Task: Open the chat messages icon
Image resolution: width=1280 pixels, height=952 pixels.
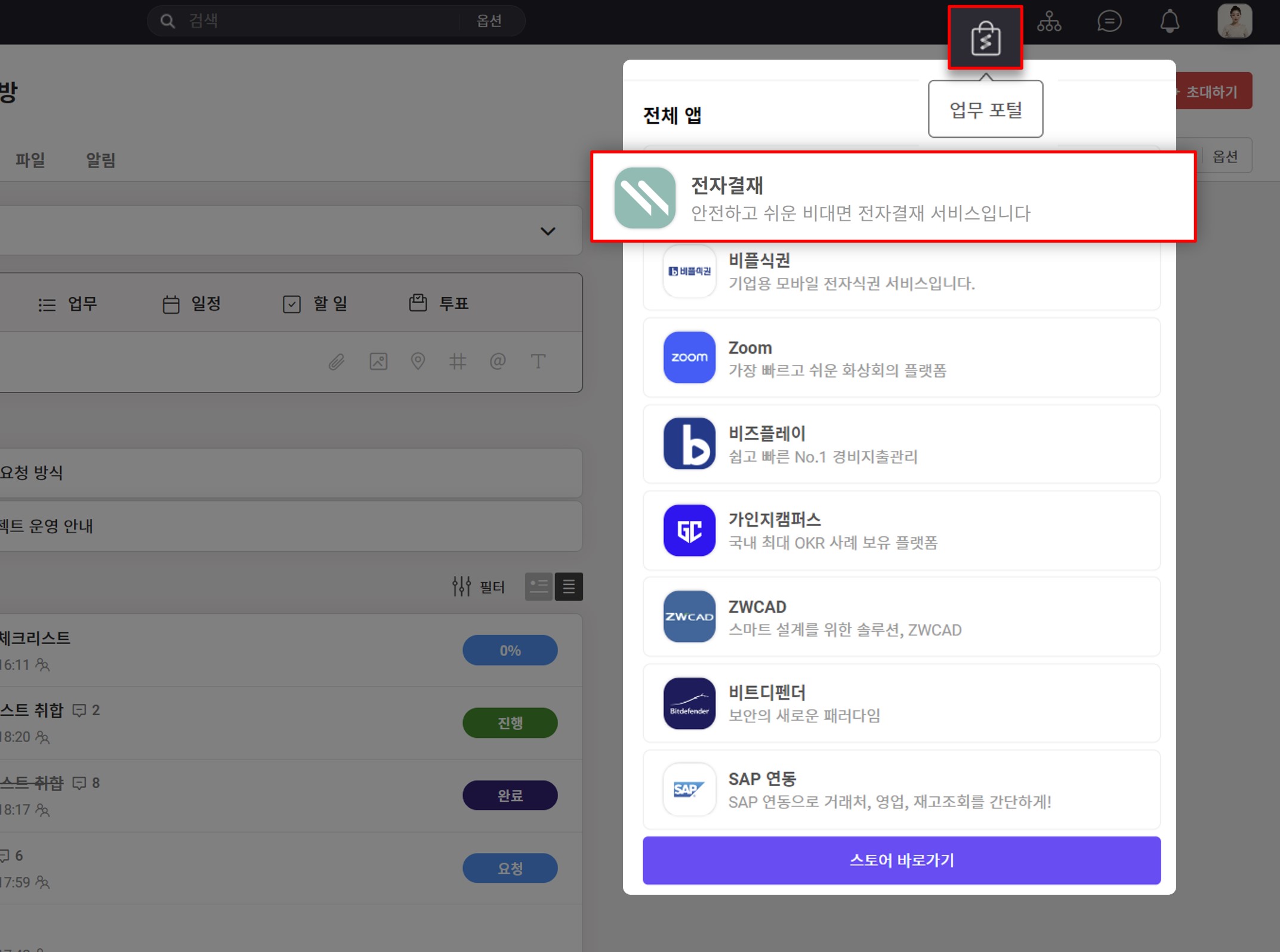Action: click(1109, 22)
